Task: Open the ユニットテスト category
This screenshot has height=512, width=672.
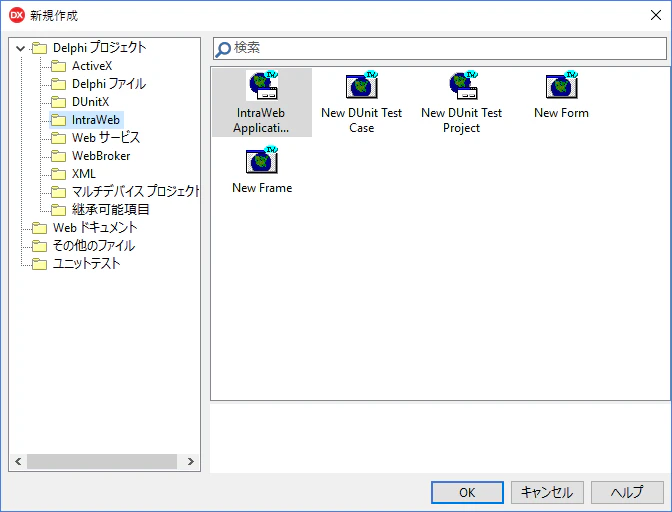Action: (x=86, y=263)
